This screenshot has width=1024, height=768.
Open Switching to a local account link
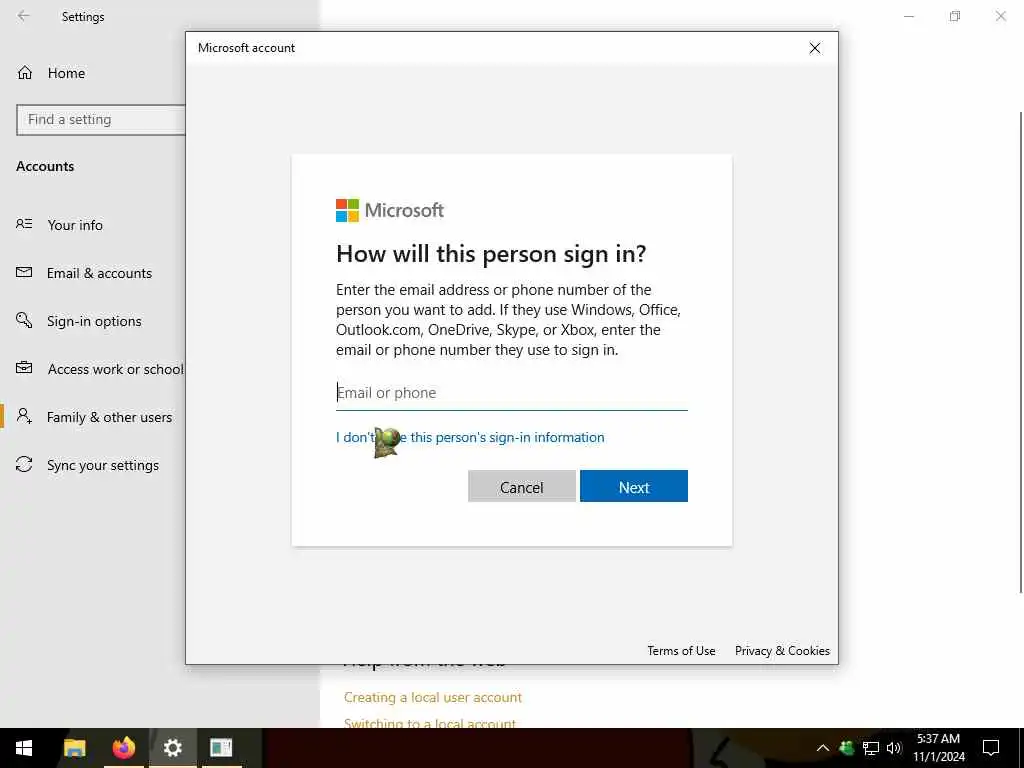point(430,723)
